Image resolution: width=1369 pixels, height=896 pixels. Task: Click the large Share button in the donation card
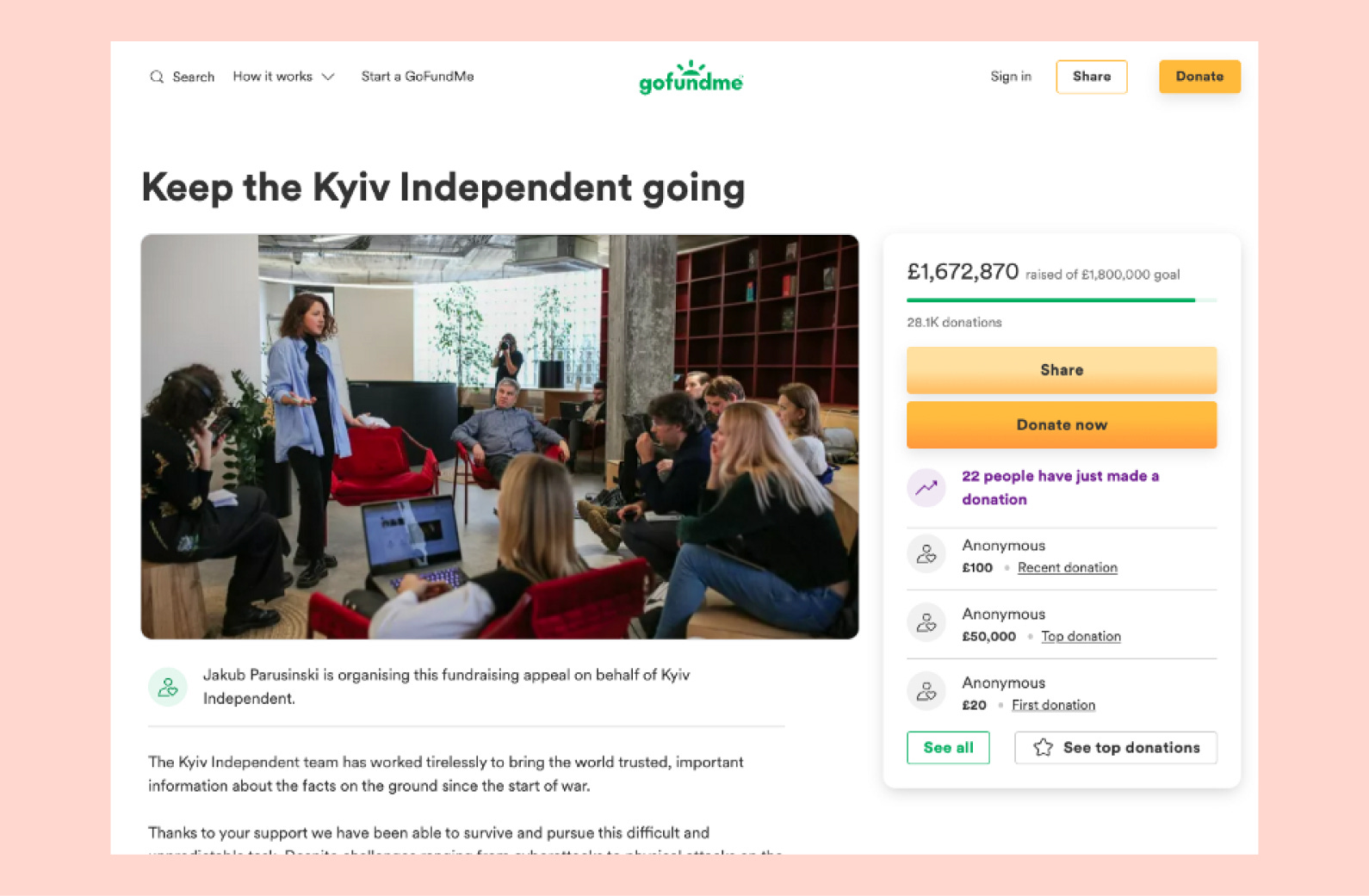tap(1062, 370)
